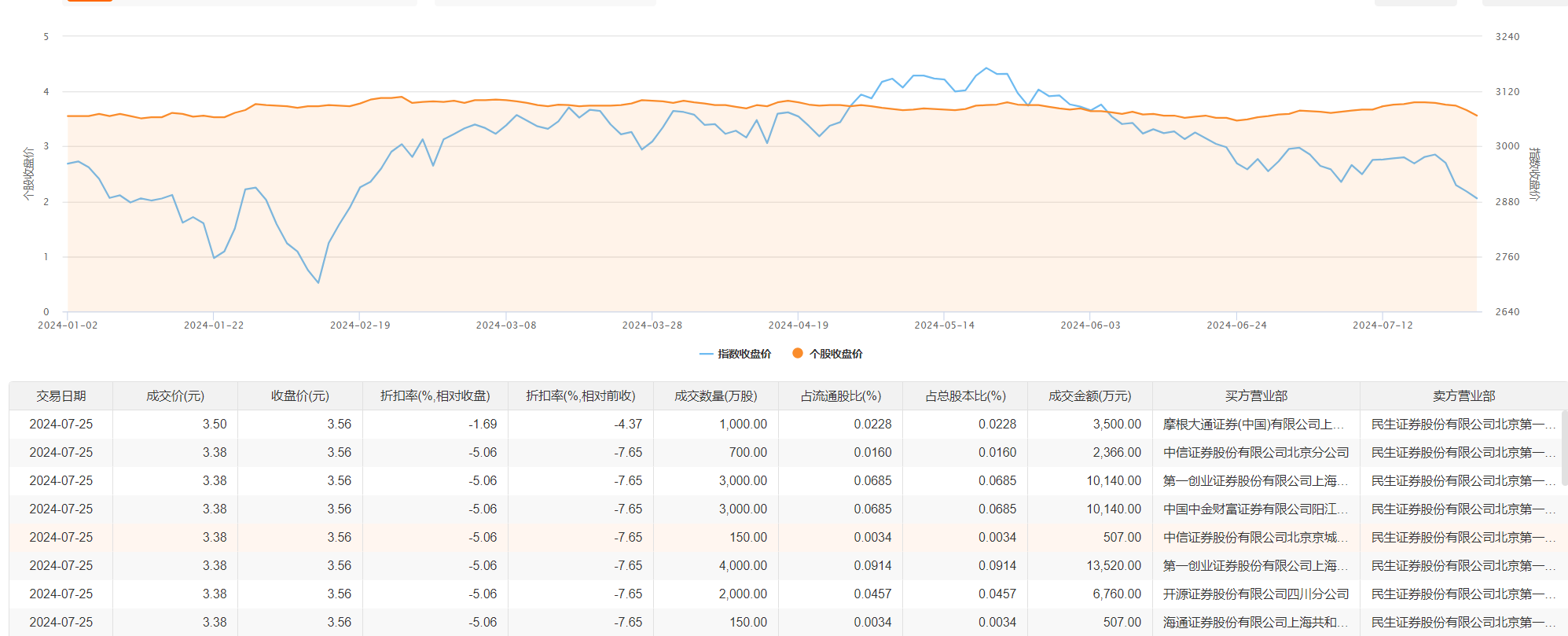
Task: Click the 开源证券四川分公司 buyer cell
Action: pyautogui.click(x=1255, y=594)
